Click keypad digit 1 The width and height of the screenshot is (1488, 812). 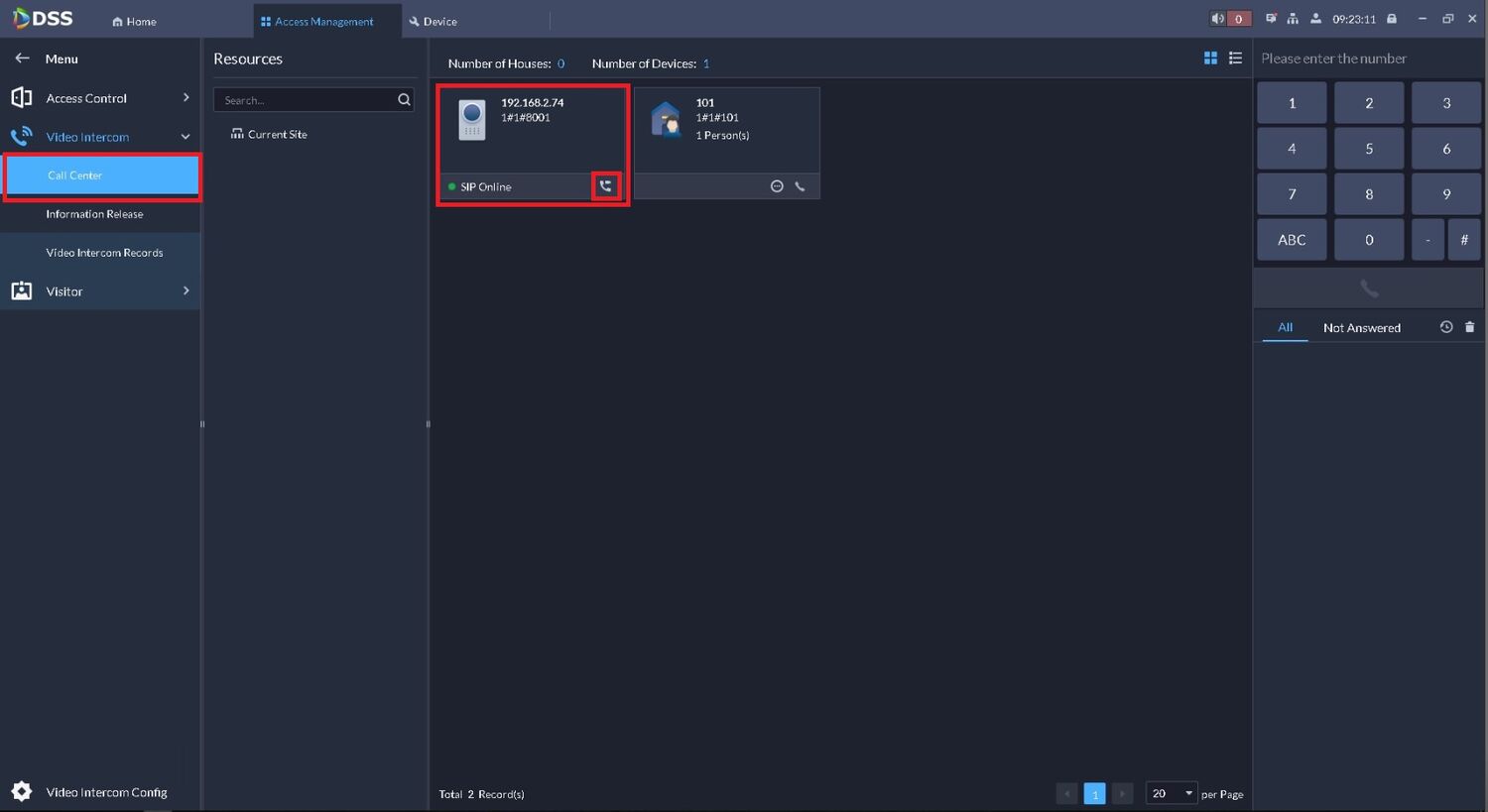coord(1292,103)
